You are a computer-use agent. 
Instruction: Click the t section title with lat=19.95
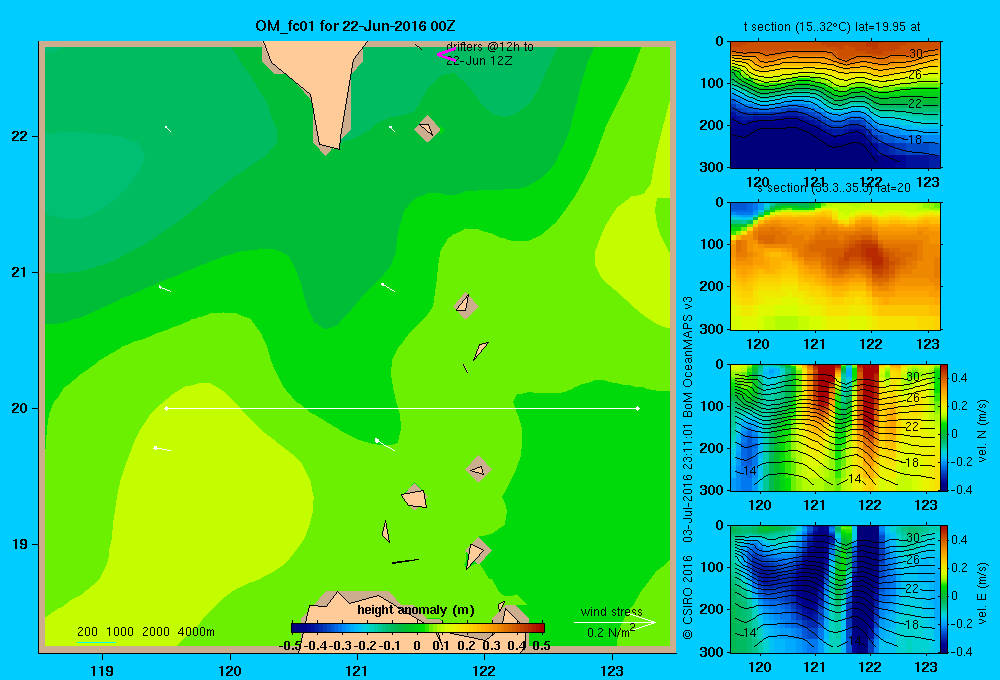pos(832,27)
